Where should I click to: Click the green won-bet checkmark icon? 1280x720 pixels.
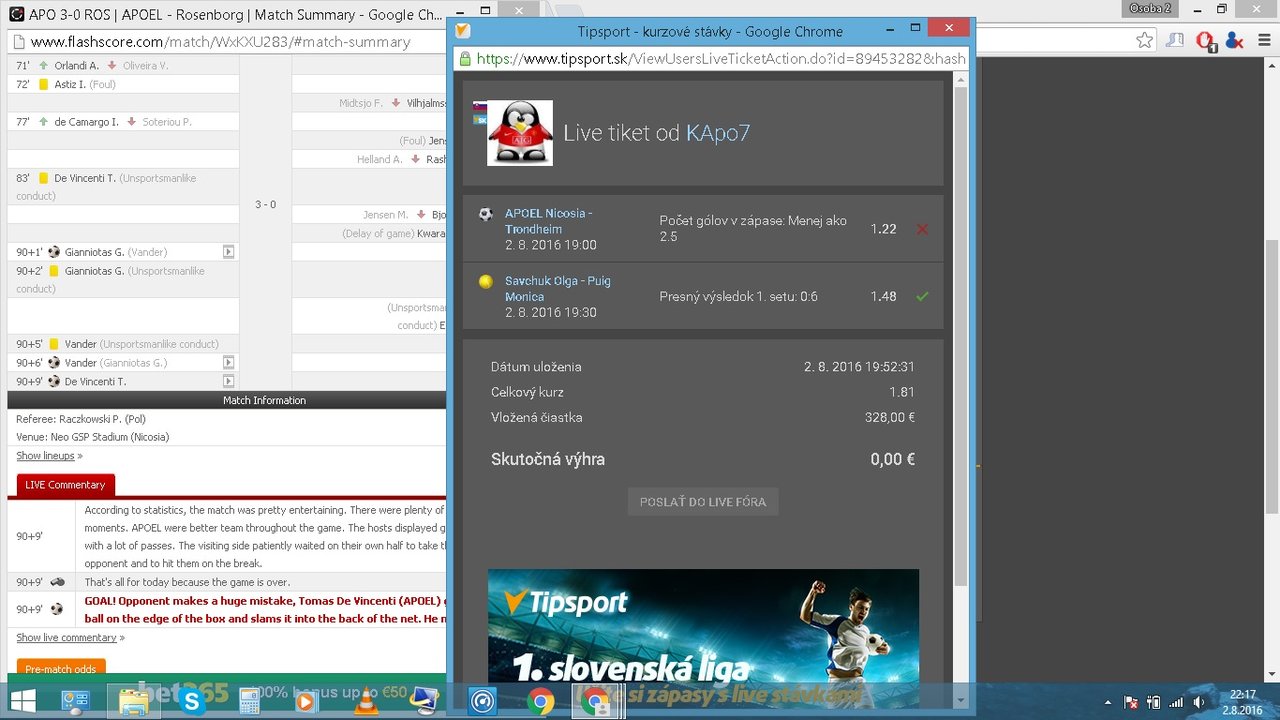922,296
